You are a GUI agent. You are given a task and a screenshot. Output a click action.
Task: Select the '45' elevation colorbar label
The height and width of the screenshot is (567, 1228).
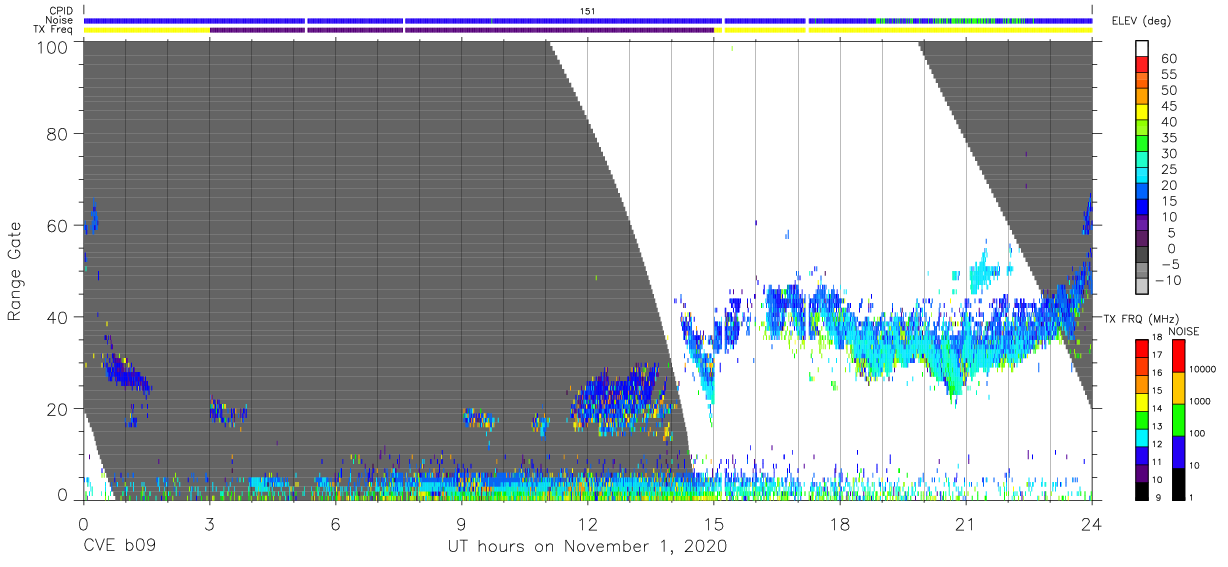click(x=1168, y=106)
